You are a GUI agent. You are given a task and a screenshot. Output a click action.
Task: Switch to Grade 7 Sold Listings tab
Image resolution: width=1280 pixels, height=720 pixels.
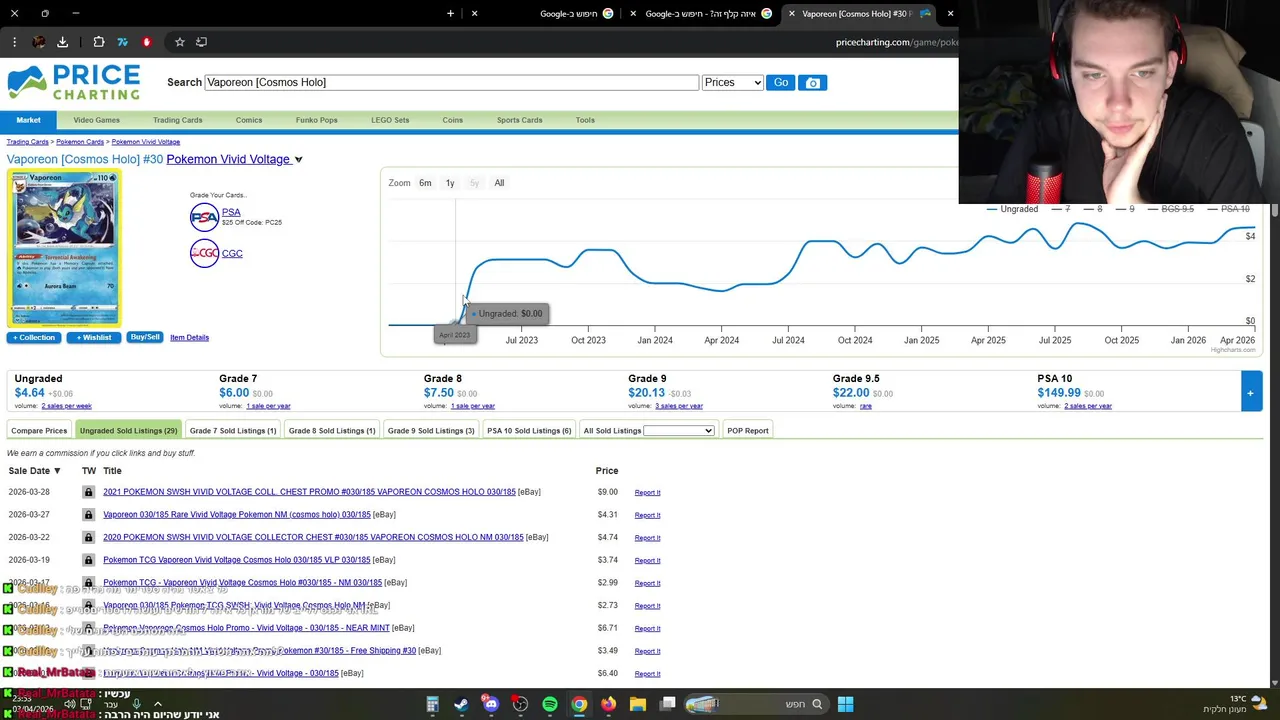point(233,431)
